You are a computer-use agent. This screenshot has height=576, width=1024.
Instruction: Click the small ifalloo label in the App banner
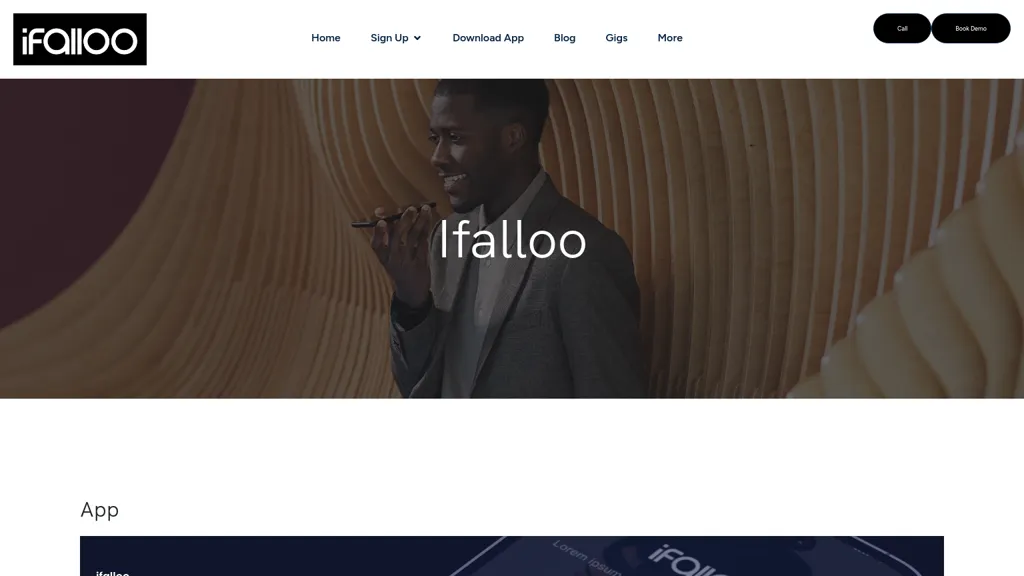point(112,573)
